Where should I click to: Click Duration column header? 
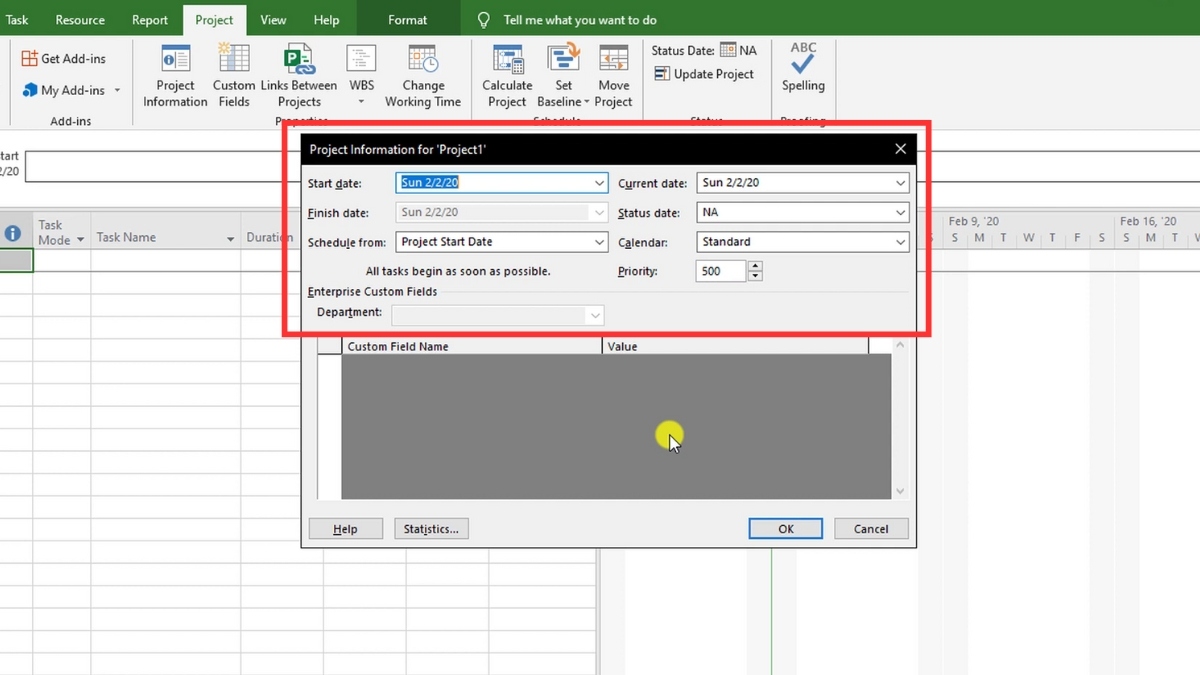coord(269,238)
